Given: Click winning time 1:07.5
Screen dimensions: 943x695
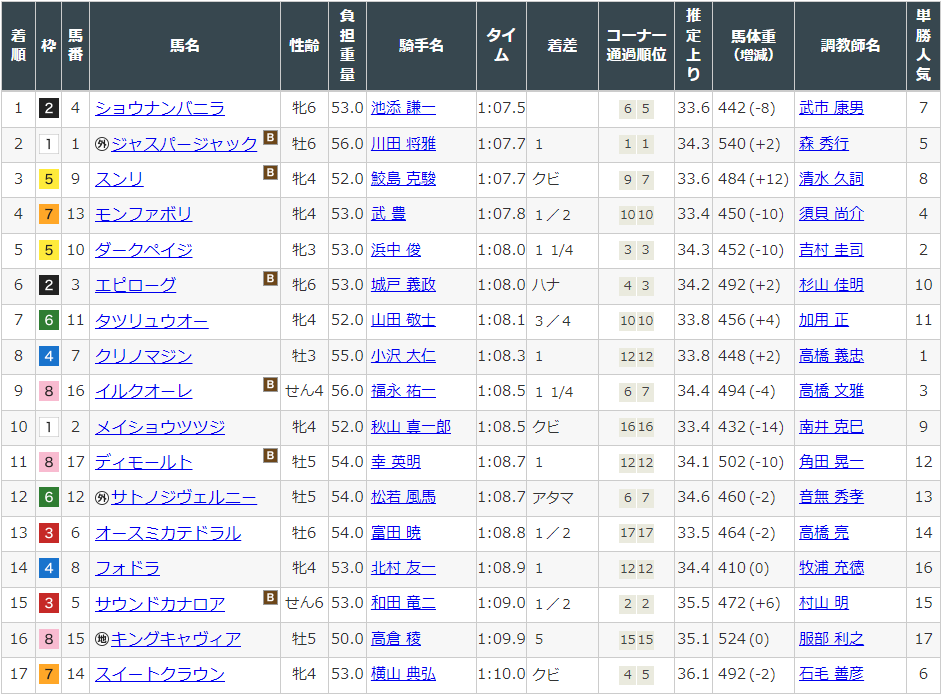Looking at the screenshot, I should pyautogui.click(x=502, y=108).
